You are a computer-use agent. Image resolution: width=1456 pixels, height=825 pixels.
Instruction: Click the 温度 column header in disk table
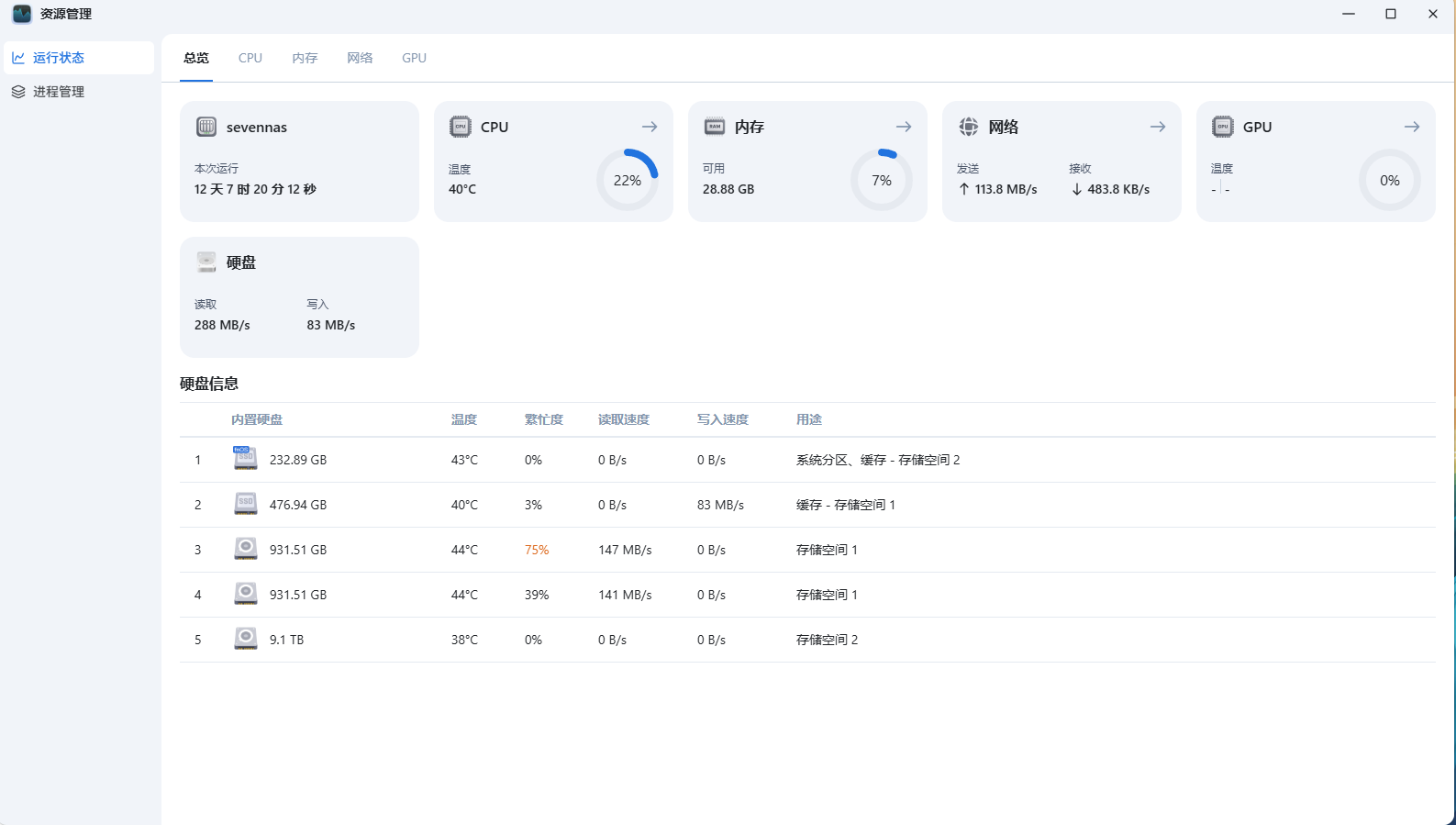click(464, 419)
